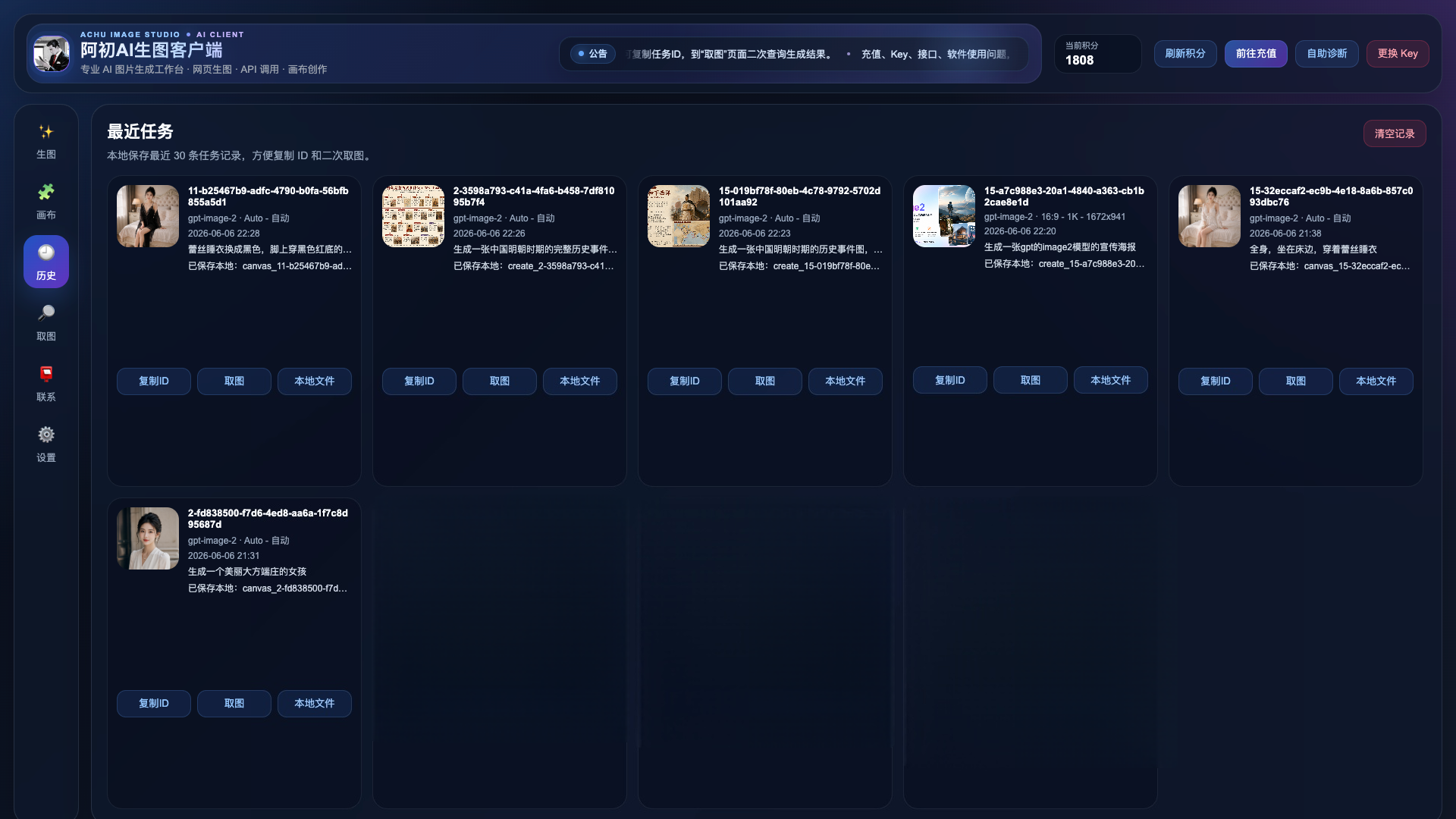Viewport: 1456px width, 819px height.
Task: Click 更换 Key button
Action: click(1398, 54)
